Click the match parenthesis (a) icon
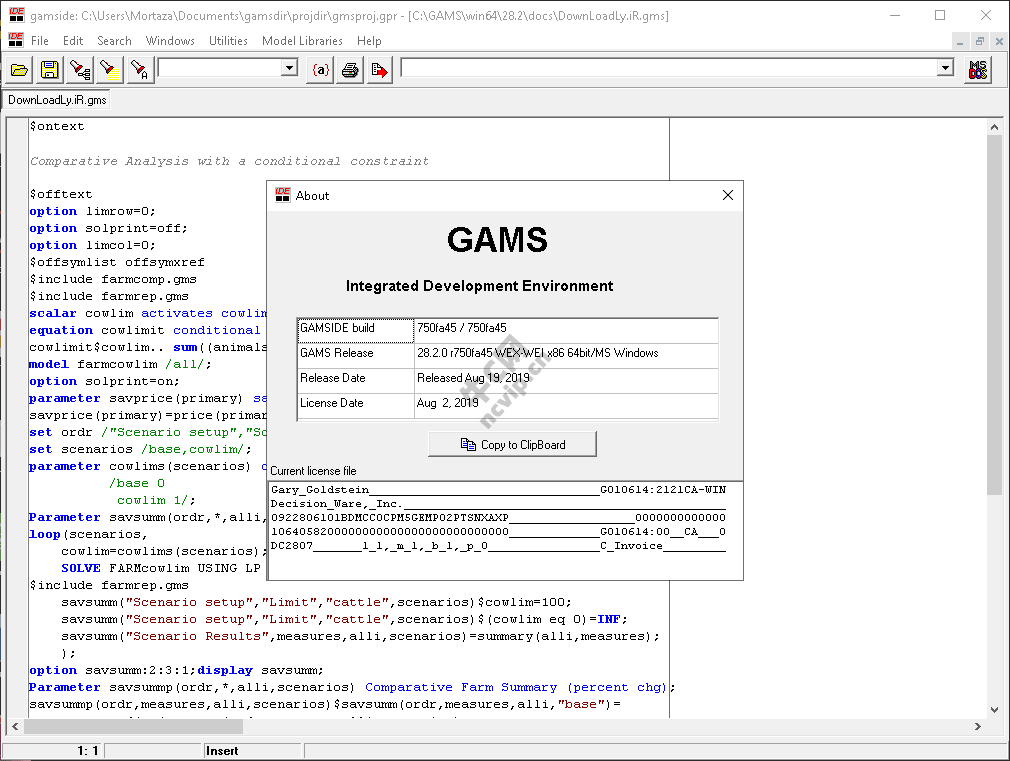The width and height of the screenshot is (1010, 761). (x=320, y=70)
